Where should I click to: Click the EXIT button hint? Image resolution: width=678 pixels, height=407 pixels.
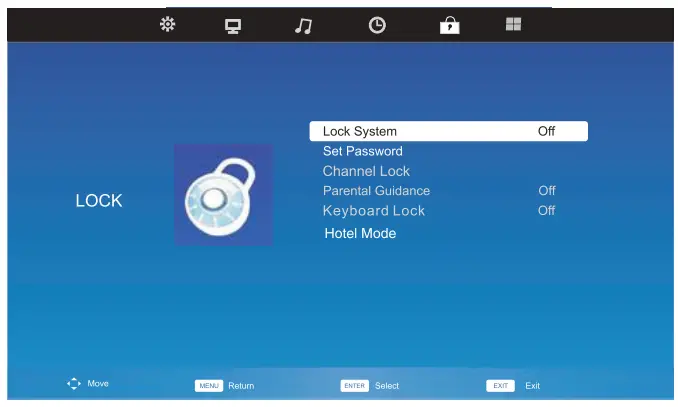500,386
